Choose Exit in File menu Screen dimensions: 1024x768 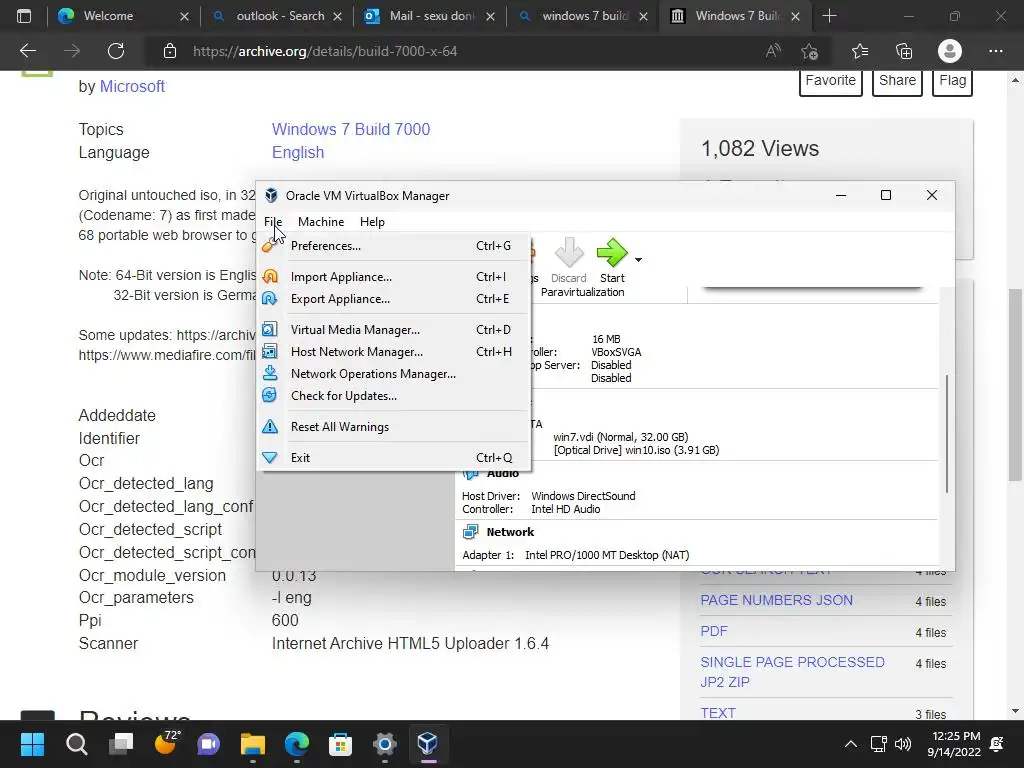[394, 458]
